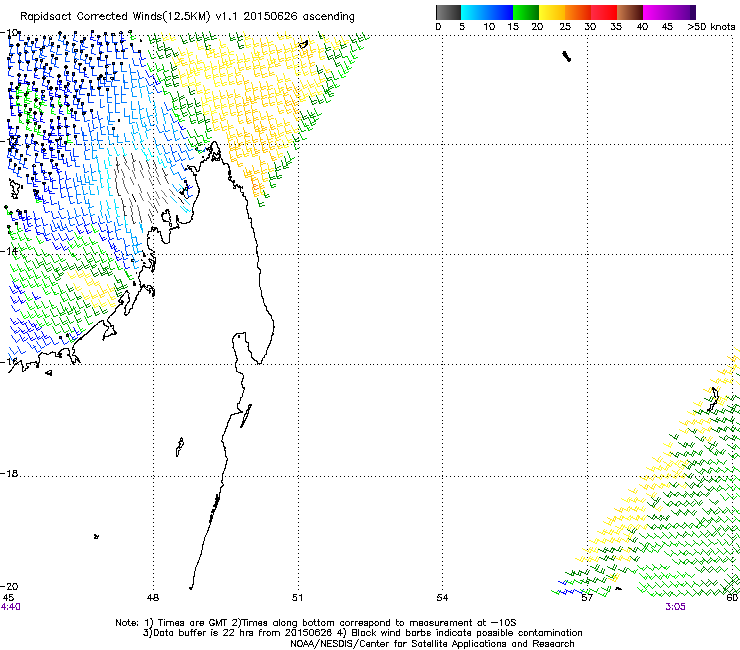Click the dark purple 45-50 knots swatch

pyautogui.click(x=682, y=12)
